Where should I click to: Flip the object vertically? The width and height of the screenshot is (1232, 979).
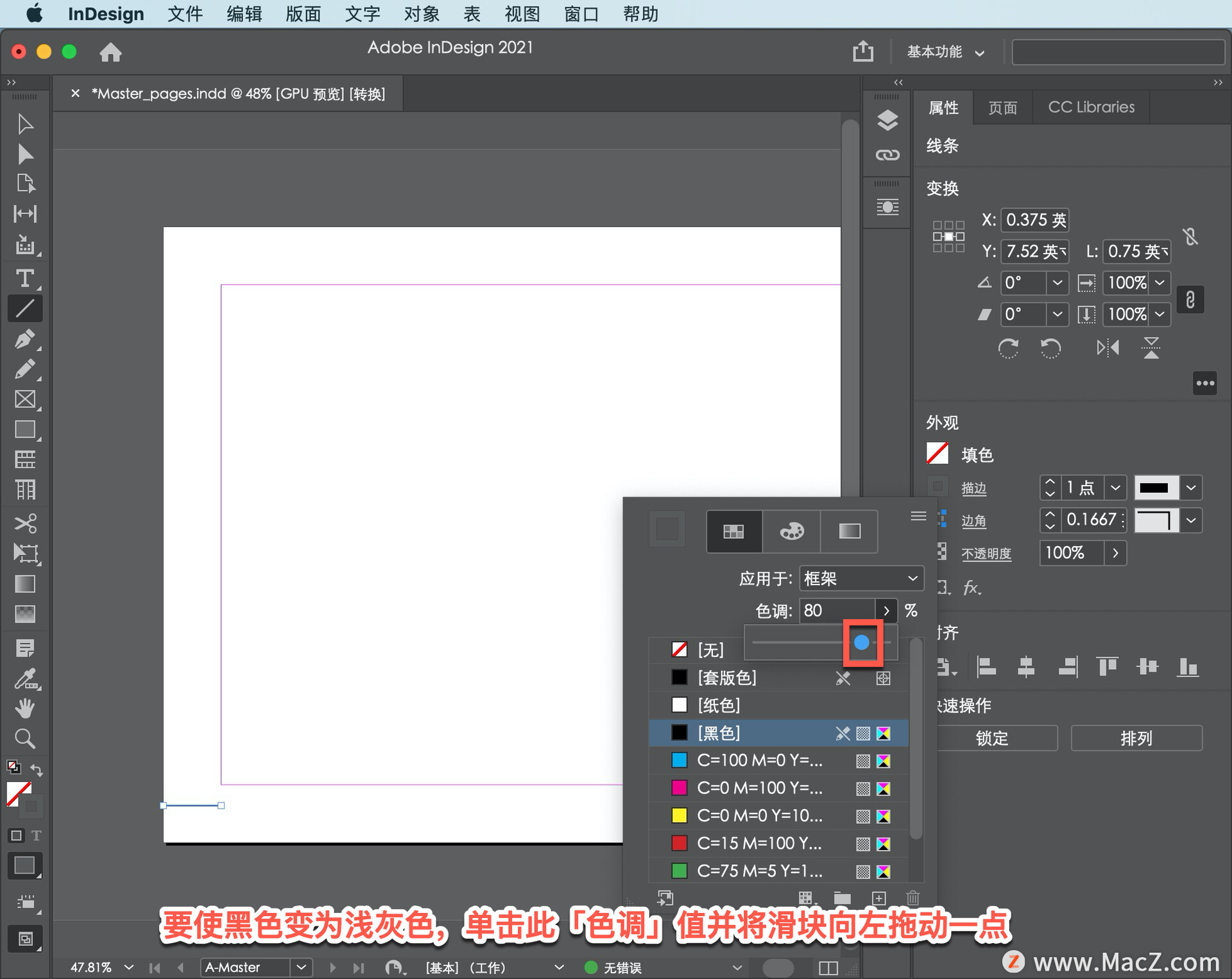(x=1151, y=348)
